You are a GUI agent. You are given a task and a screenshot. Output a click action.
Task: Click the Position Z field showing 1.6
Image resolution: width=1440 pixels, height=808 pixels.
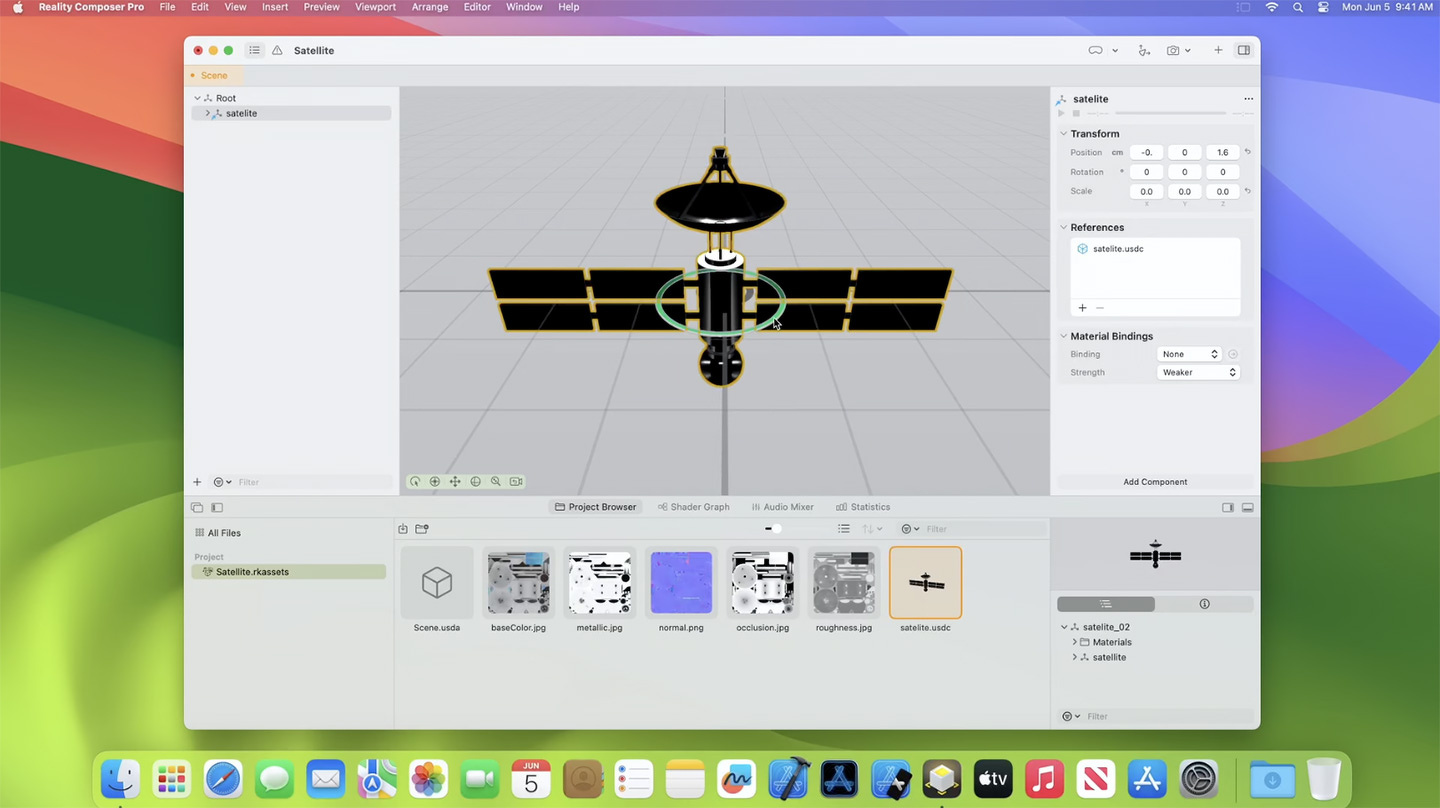[x=1222, y=152]
